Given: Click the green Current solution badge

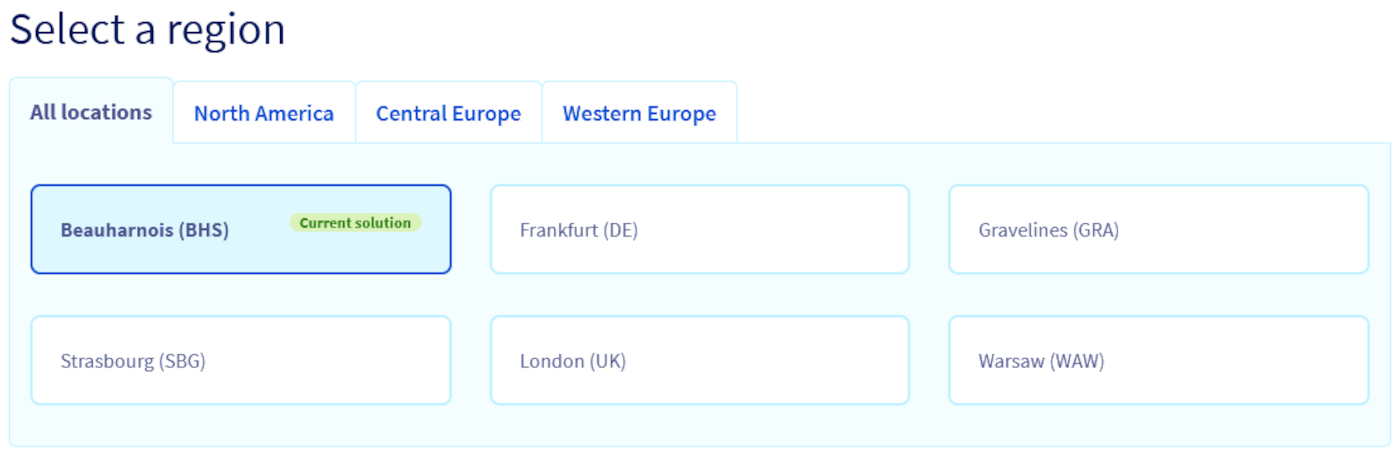Looking at the screenshot, I should coord(355,223).
